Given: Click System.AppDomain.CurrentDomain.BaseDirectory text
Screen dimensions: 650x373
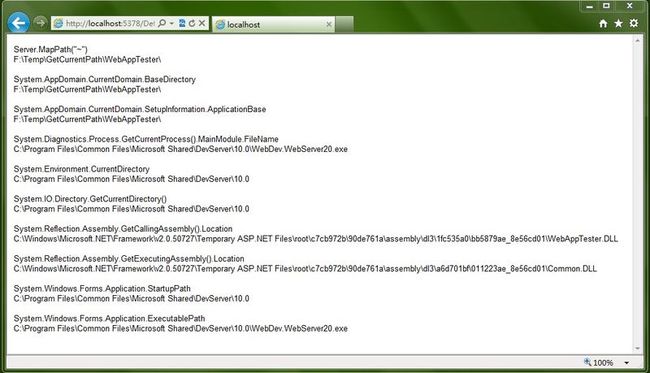Looking at the screenshot, I should (x=104, y=79).
